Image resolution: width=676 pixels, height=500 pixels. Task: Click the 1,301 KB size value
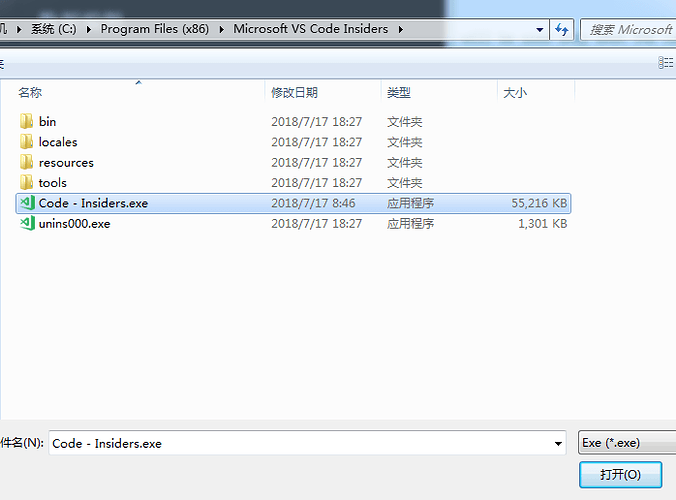coord(542,224)
